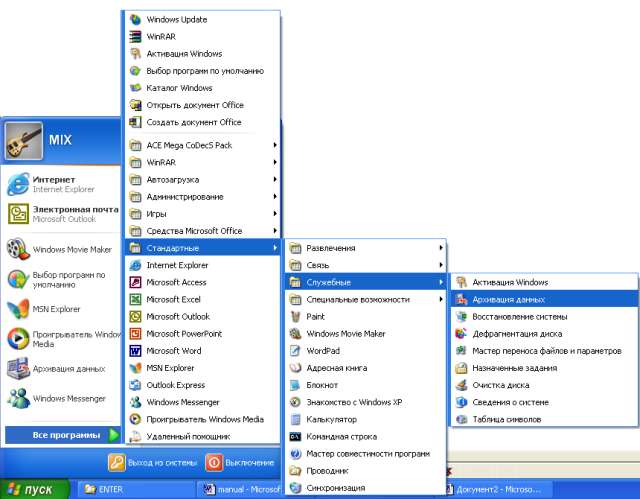This screenshot has width=640, height=499.
Task: Choose Архивация данных in Служебные submenu
Action: pos(544,299)
